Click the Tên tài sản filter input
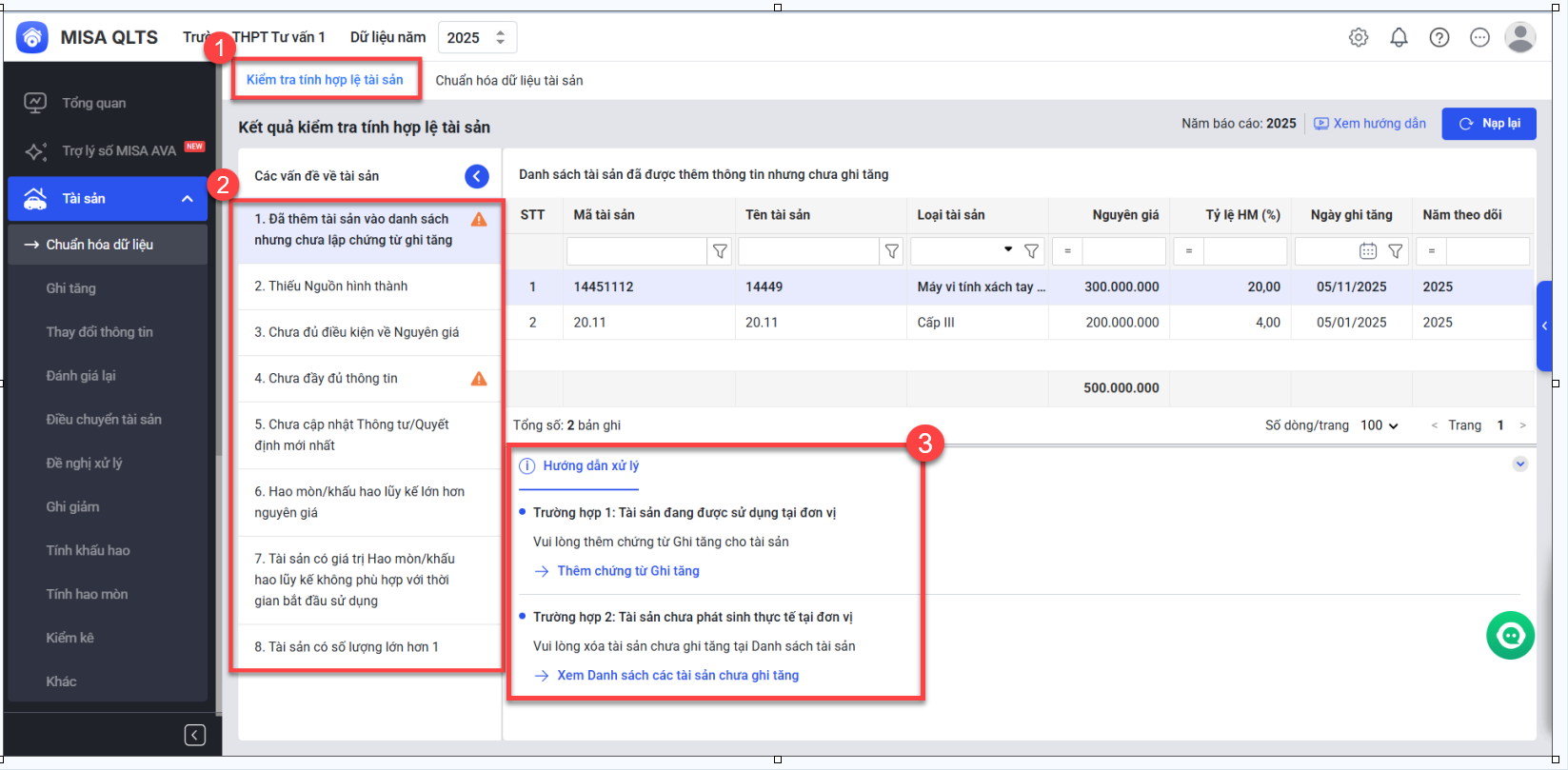Image resolution: width=1568 pixels, height=770 pixels. 807,251
